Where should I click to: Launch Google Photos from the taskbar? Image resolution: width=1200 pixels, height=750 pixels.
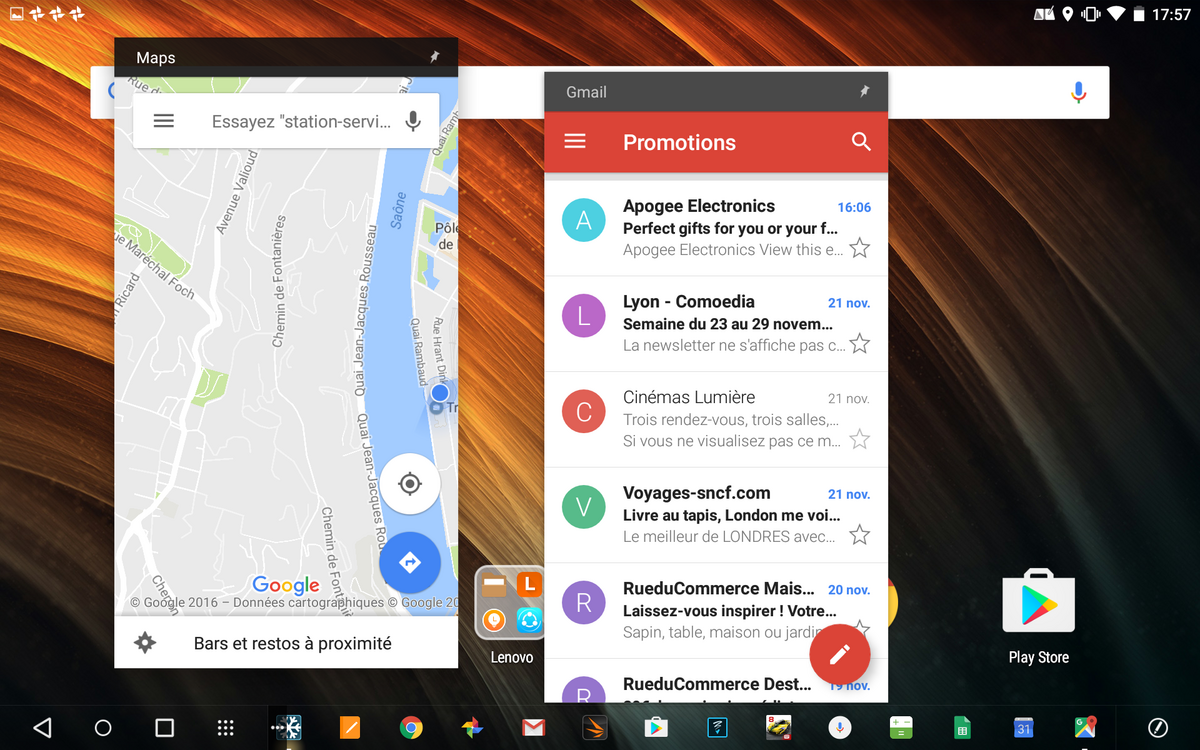[472, 728]
